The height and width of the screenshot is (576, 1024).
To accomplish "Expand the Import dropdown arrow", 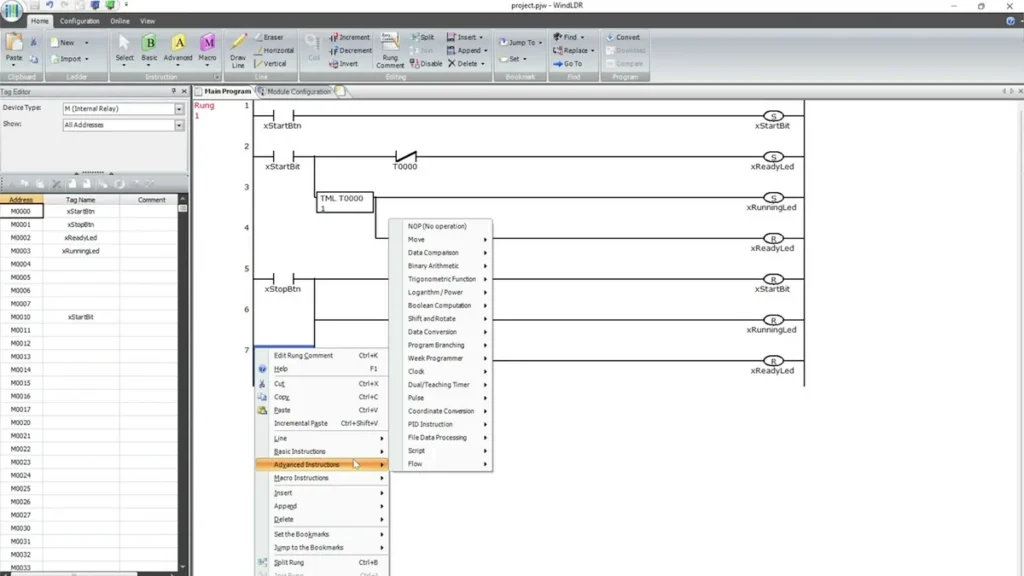I will (x=86, y=59).
